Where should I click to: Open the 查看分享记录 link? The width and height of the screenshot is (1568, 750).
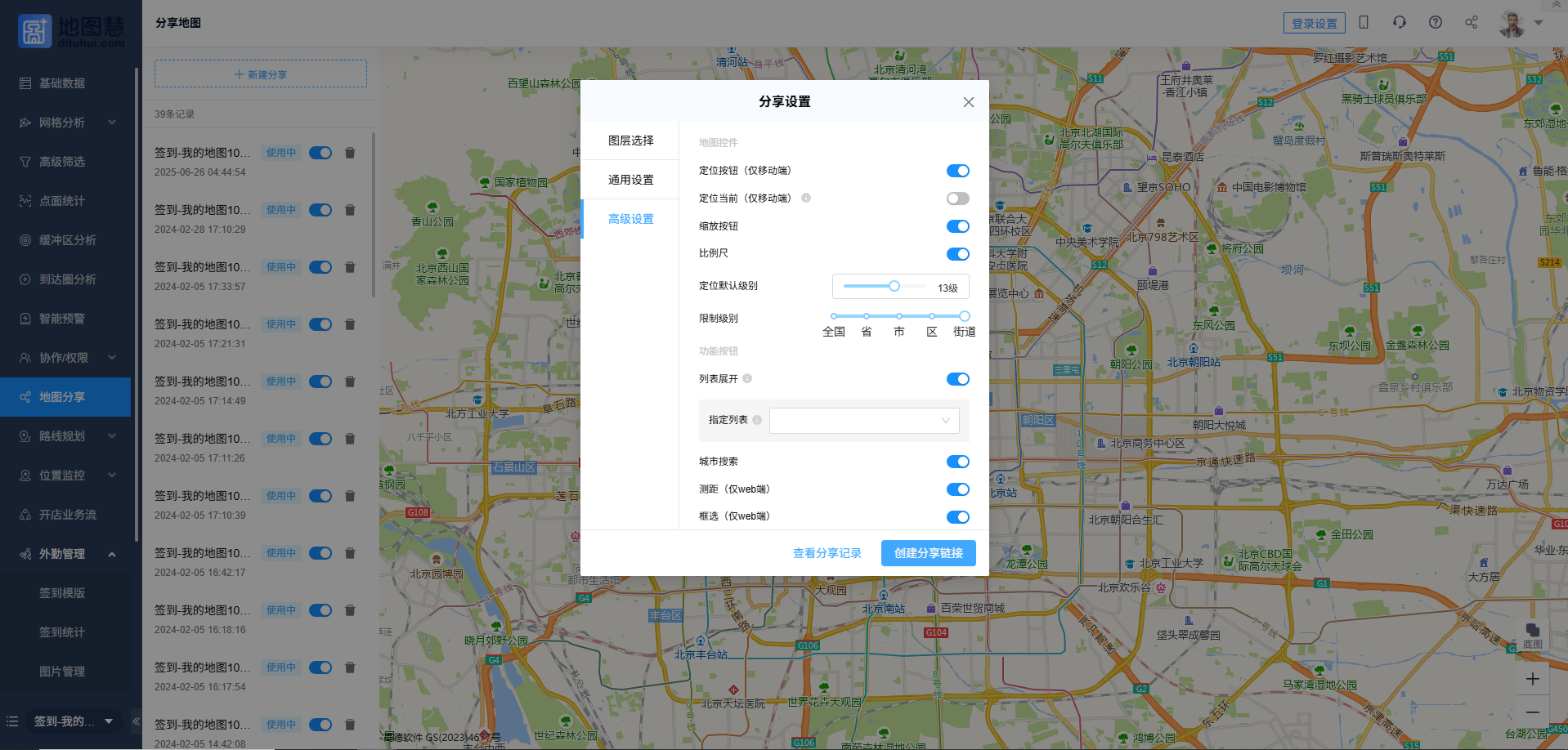[827, 553]
